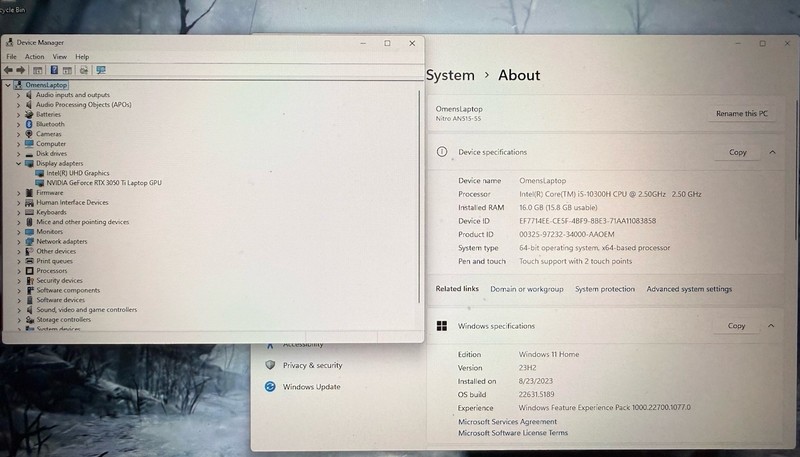Click the Cameras webcam icon

point(29,134)
